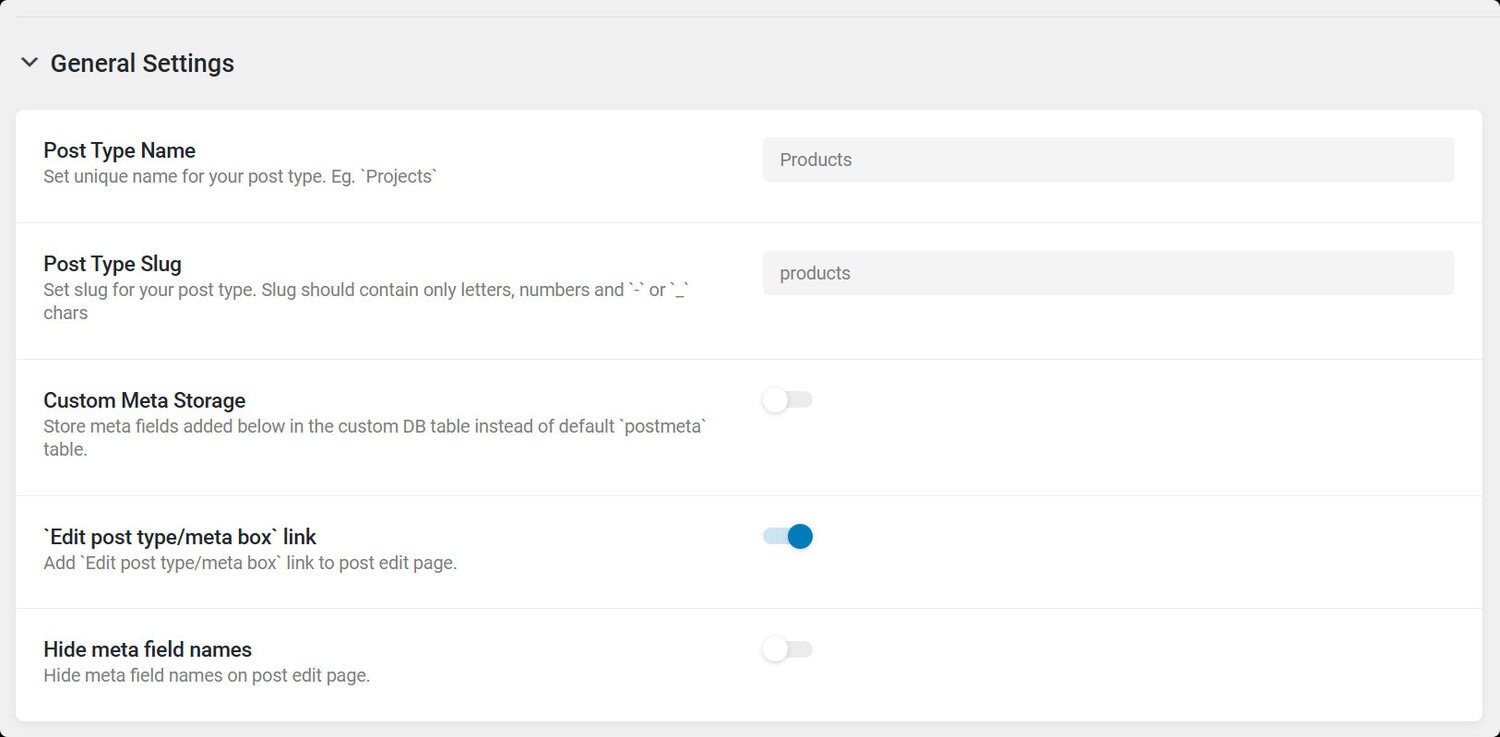1500x737 pixels.
Task: Click description 'Add `Edit post type/meta box` link to post edit page'
Action: (x=250, y=563)
